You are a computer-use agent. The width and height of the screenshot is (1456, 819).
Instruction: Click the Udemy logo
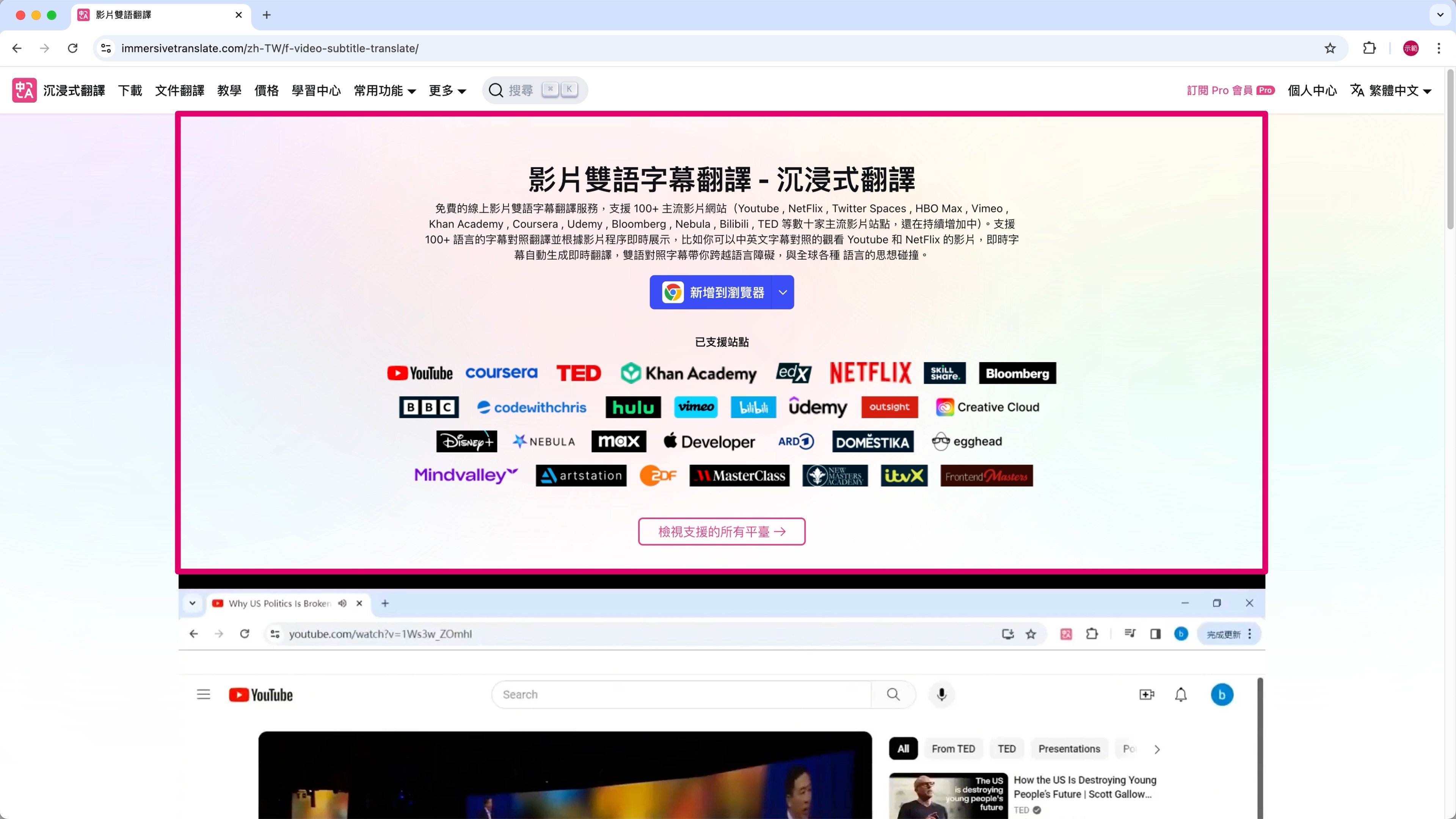(818, 407)
